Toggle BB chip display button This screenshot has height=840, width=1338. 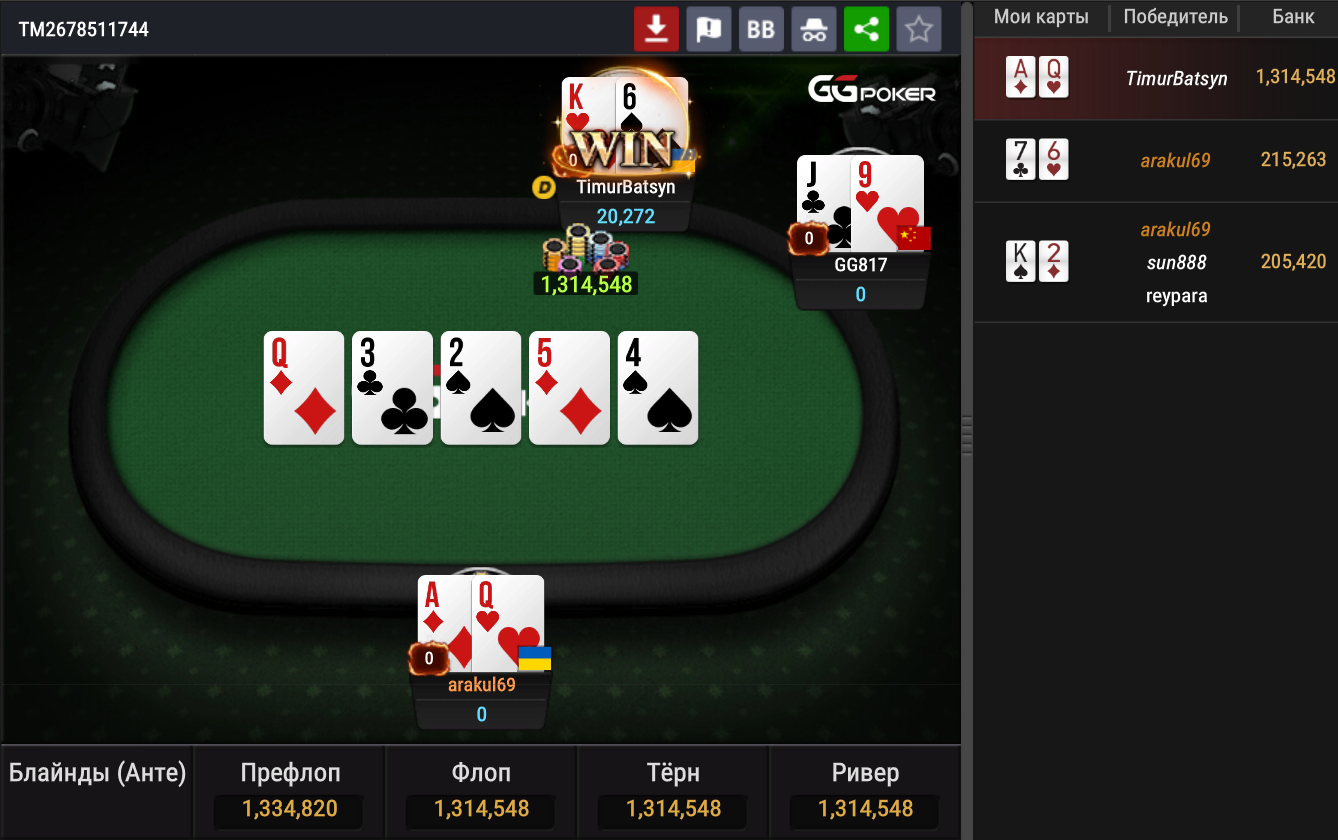click(761, 29)
